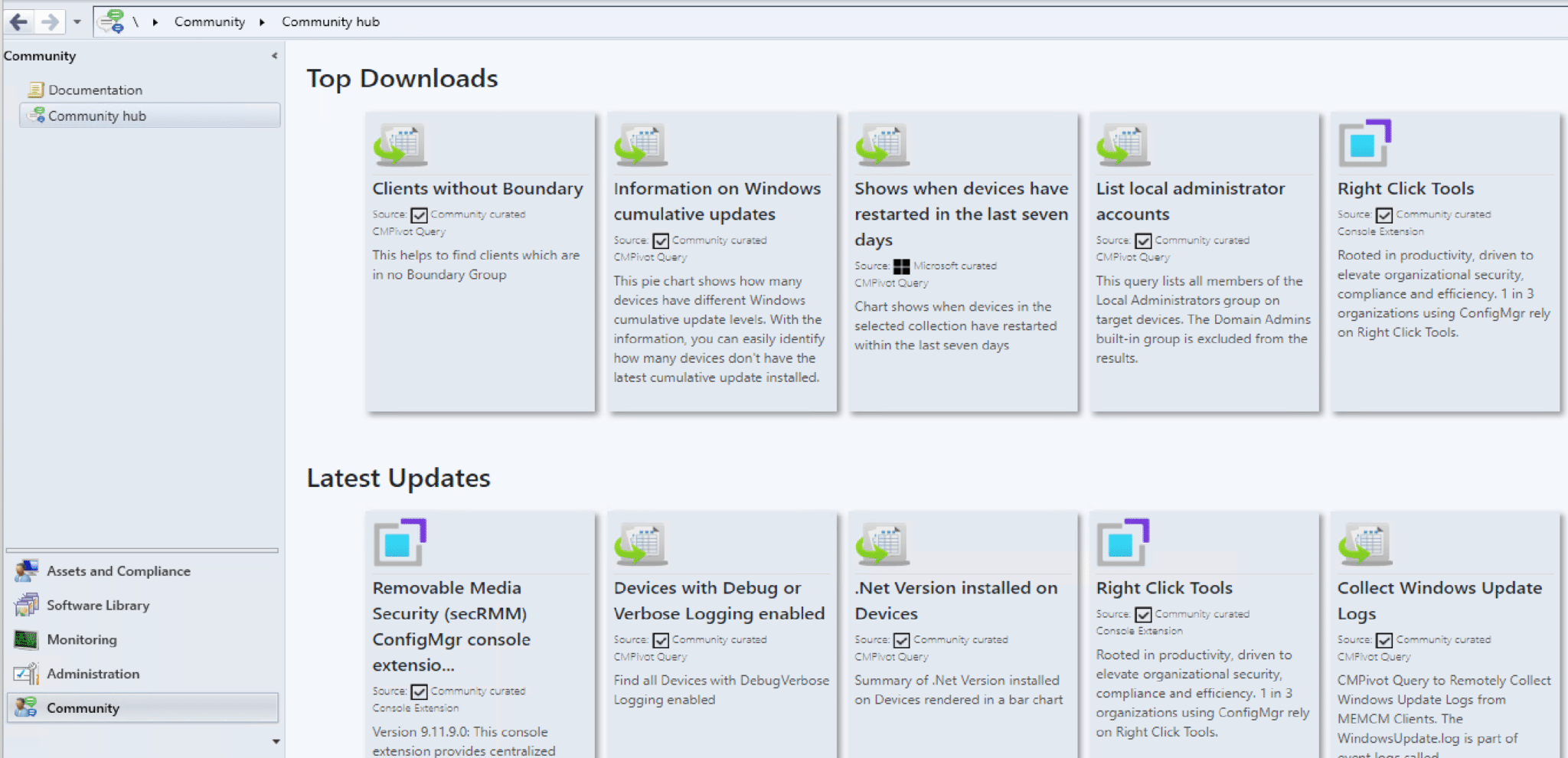
Task: Expand the workspace overflow arrow at bottom
Action: pos(276,741)
